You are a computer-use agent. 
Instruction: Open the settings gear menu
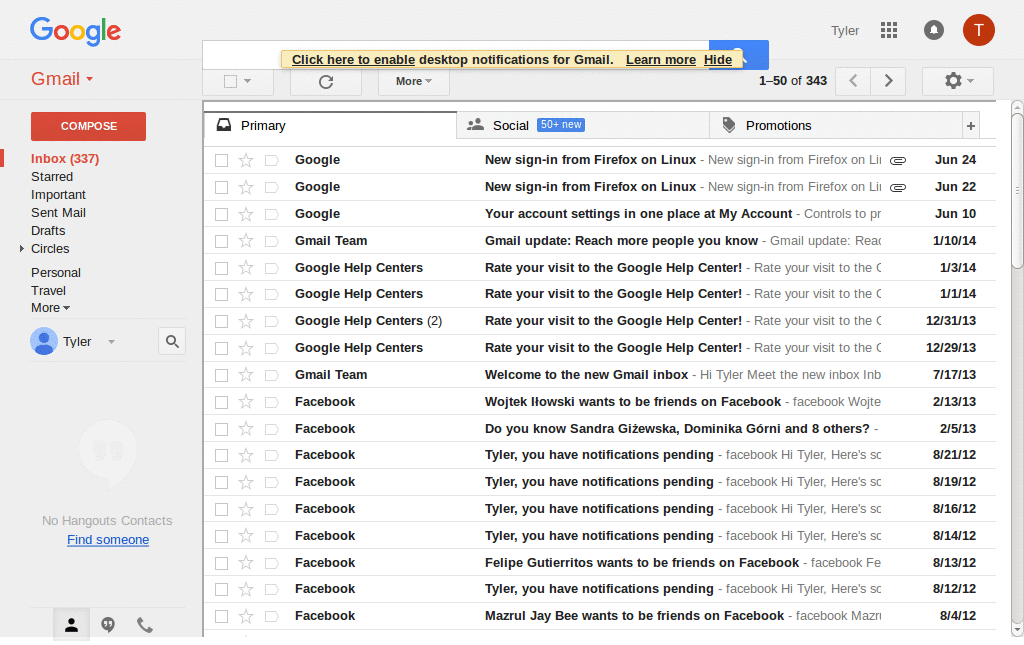(x=958, y=81)
